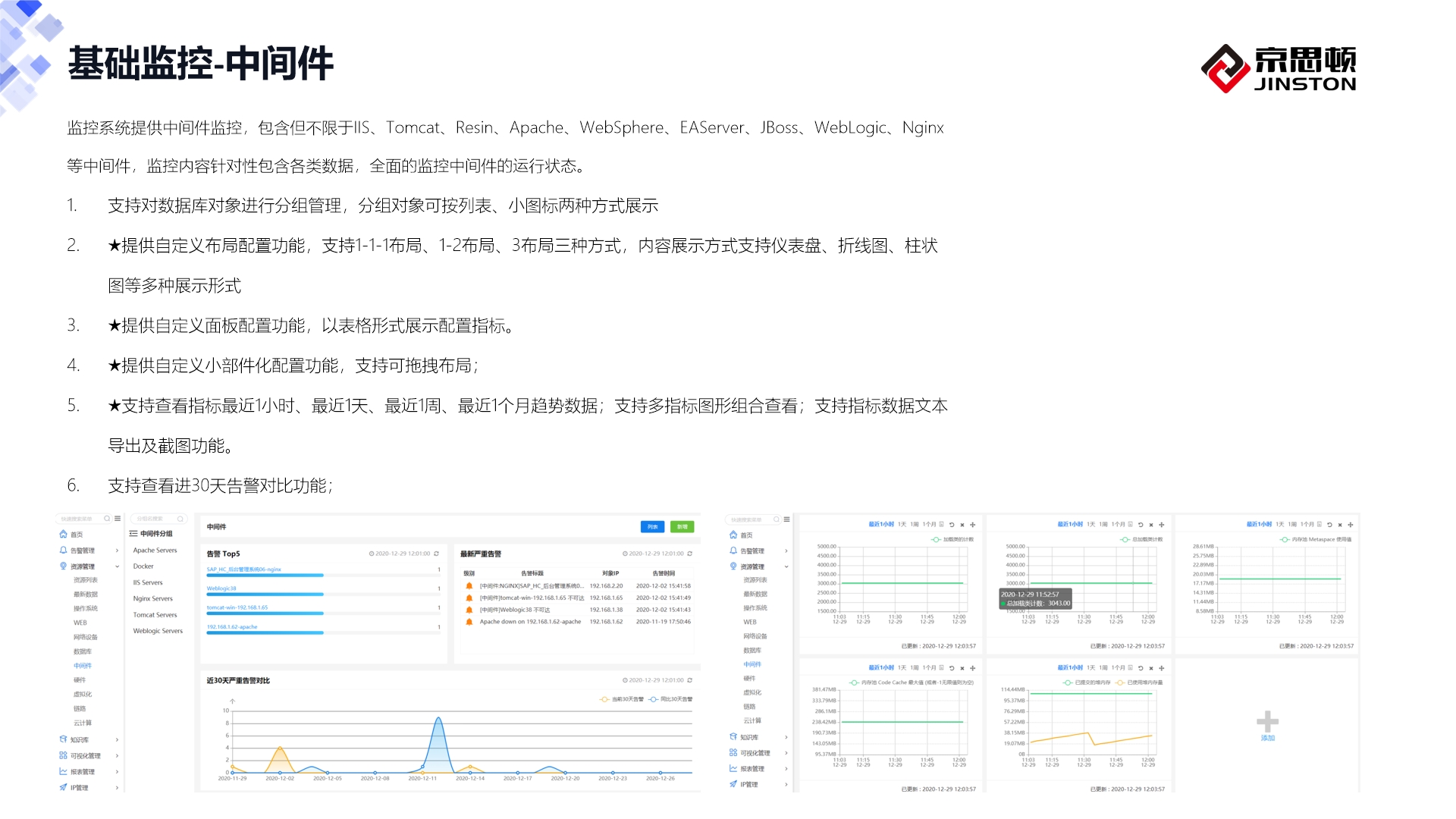
Task: Expand 知识库 chevron in the chart dashboard sidebar
Action: pos(786,737)
